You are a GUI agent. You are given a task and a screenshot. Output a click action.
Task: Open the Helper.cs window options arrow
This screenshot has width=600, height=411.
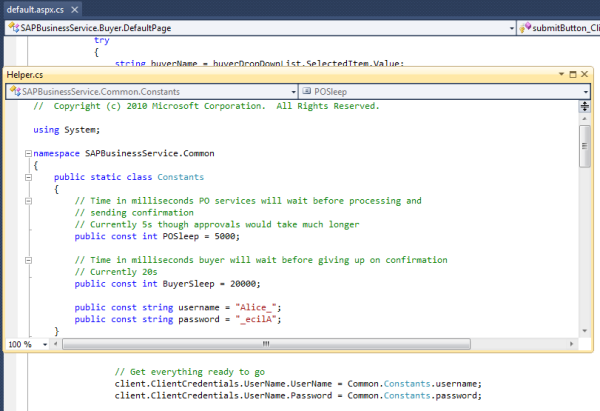point(561,74)
